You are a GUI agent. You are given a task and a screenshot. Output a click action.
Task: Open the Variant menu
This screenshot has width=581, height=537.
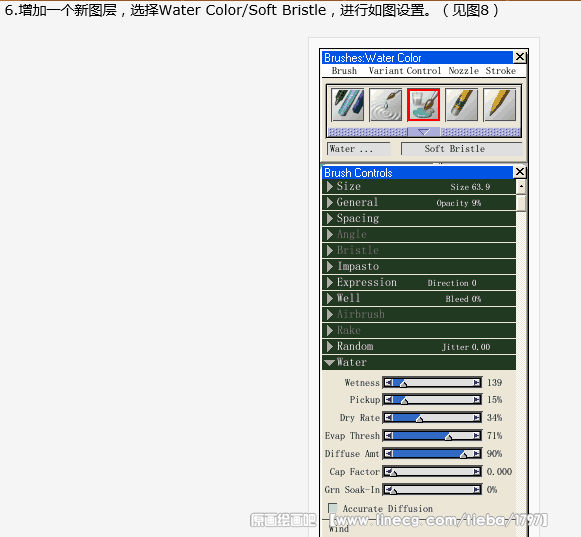click(x=386, y=71)
